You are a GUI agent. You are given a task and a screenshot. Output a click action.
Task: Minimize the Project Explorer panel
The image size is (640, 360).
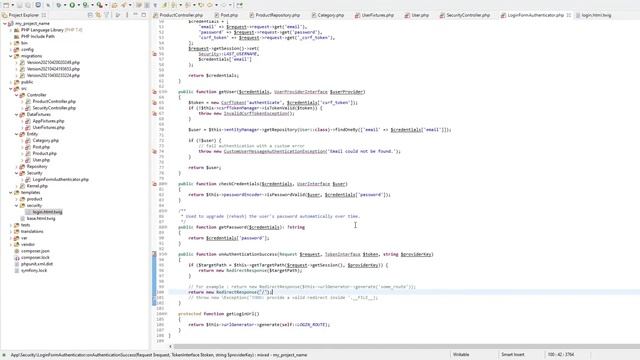pyautogui.click(x=136, y=15)
